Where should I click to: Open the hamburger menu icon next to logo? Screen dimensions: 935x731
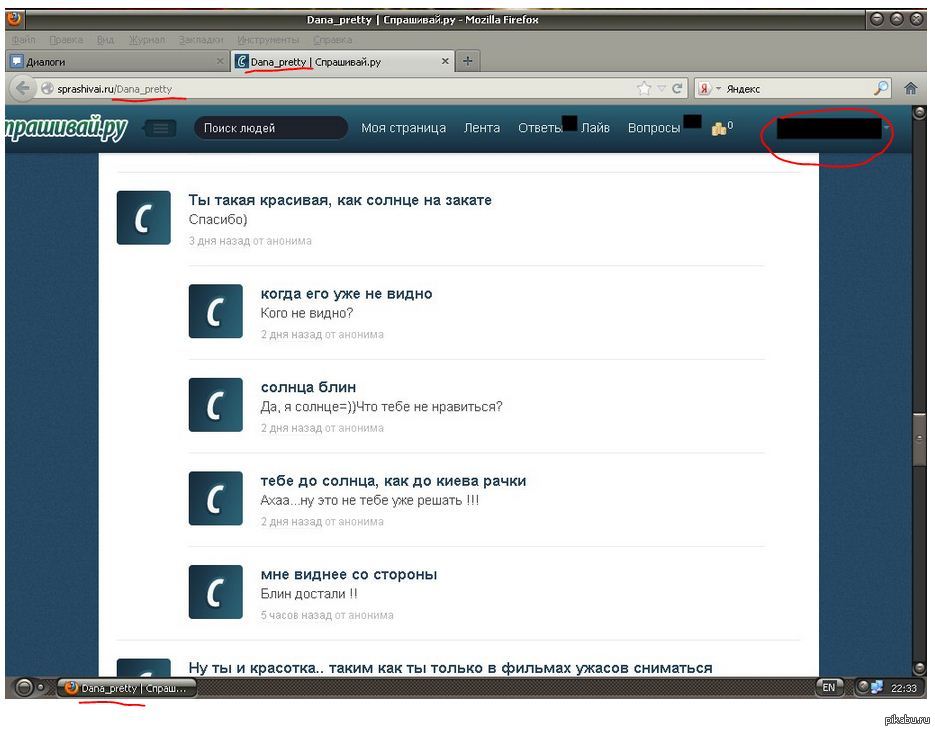click(160, 128)
